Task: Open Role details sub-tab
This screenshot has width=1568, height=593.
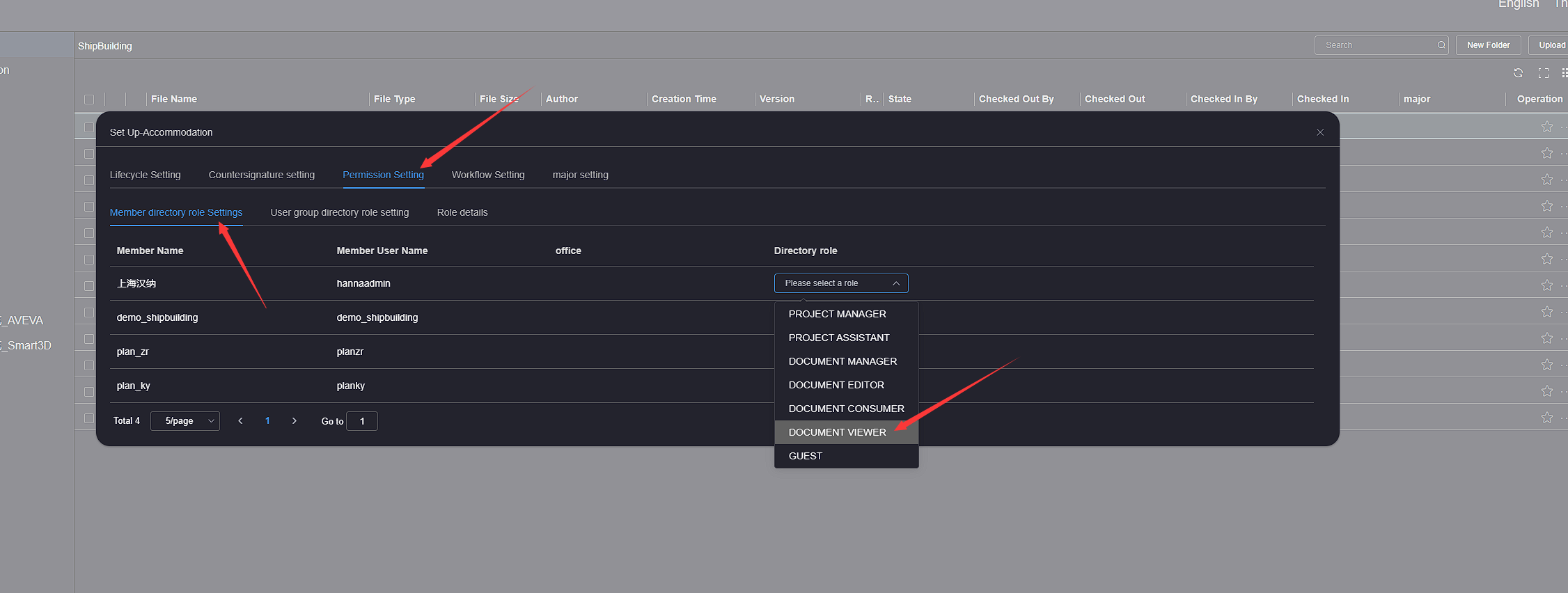Action: (x=462, y=212)
